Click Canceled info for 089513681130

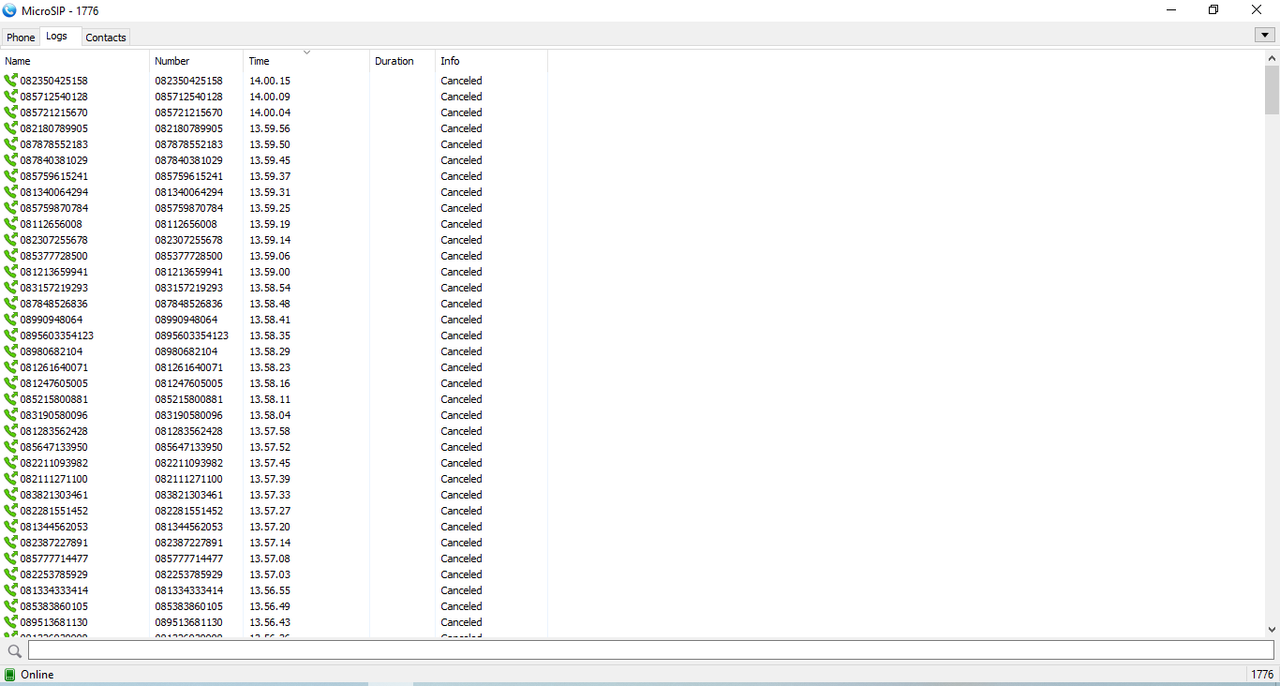[461, 623]
